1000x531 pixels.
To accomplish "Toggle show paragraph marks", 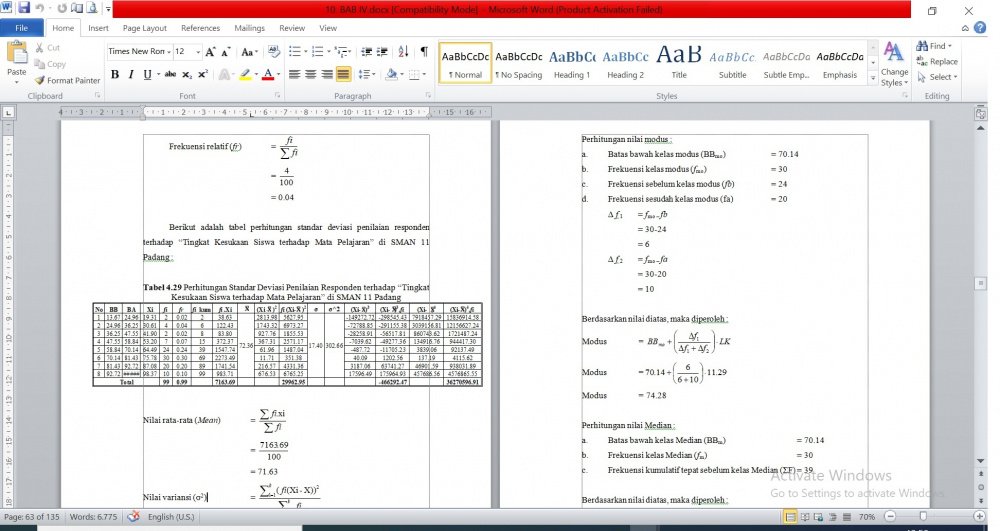I will pos(424,52).
